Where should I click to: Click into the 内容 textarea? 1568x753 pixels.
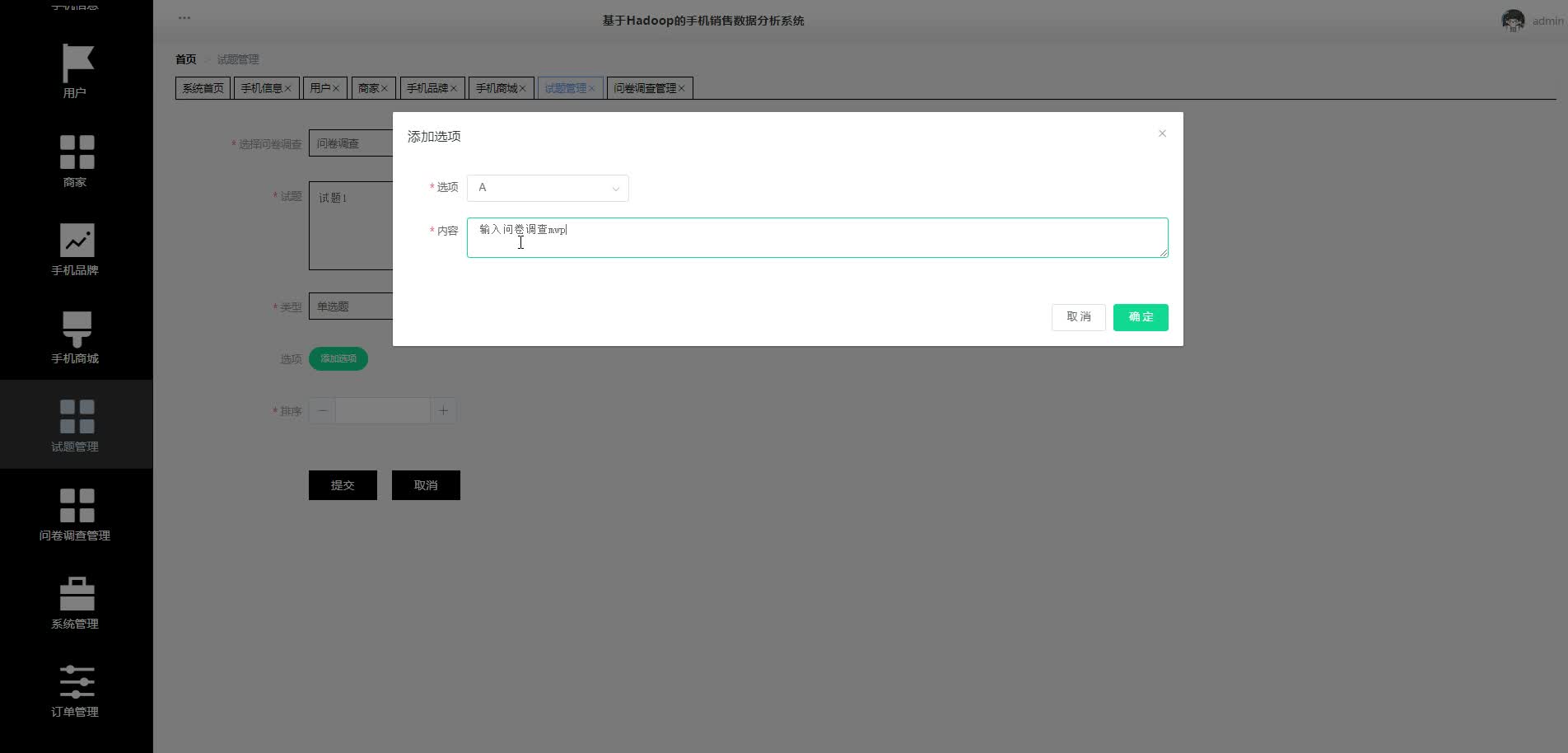(817, 237)
